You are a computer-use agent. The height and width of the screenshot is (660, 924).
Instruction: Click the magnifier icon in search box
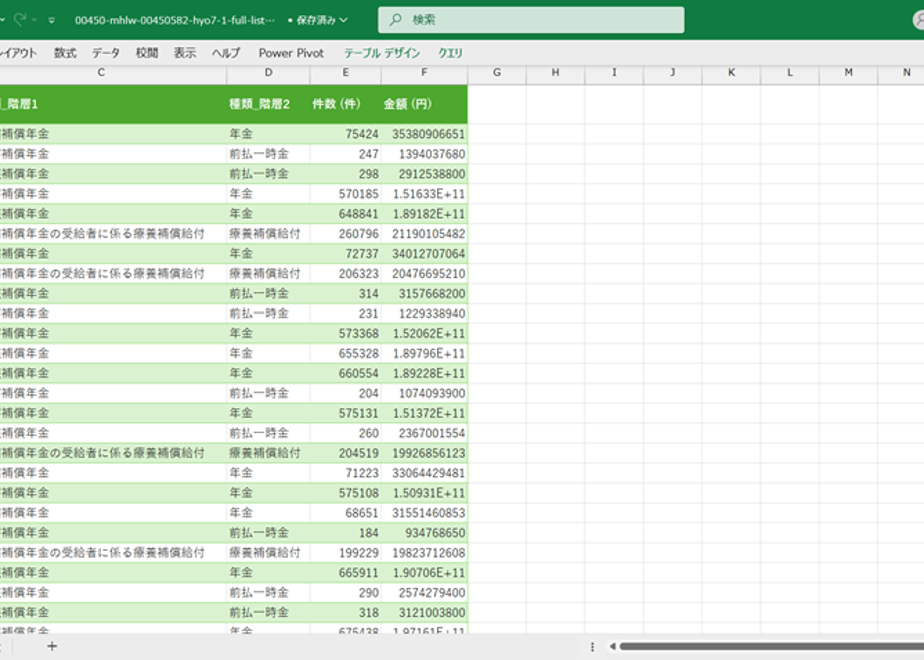[395, 20]
